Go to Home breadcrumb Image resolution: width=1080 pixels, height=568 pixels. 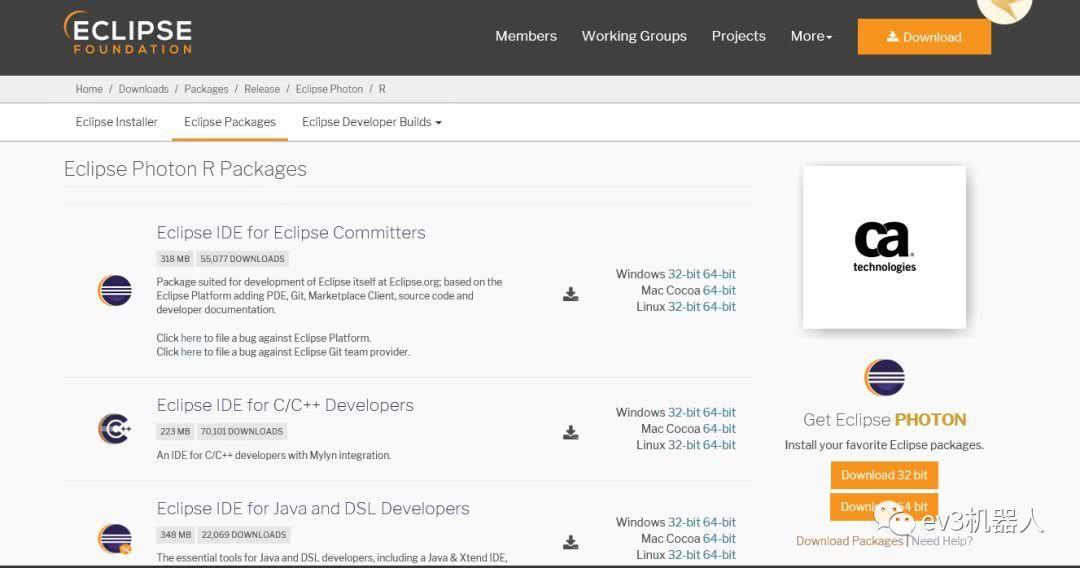pyautogui.click(x=89, y=89)
